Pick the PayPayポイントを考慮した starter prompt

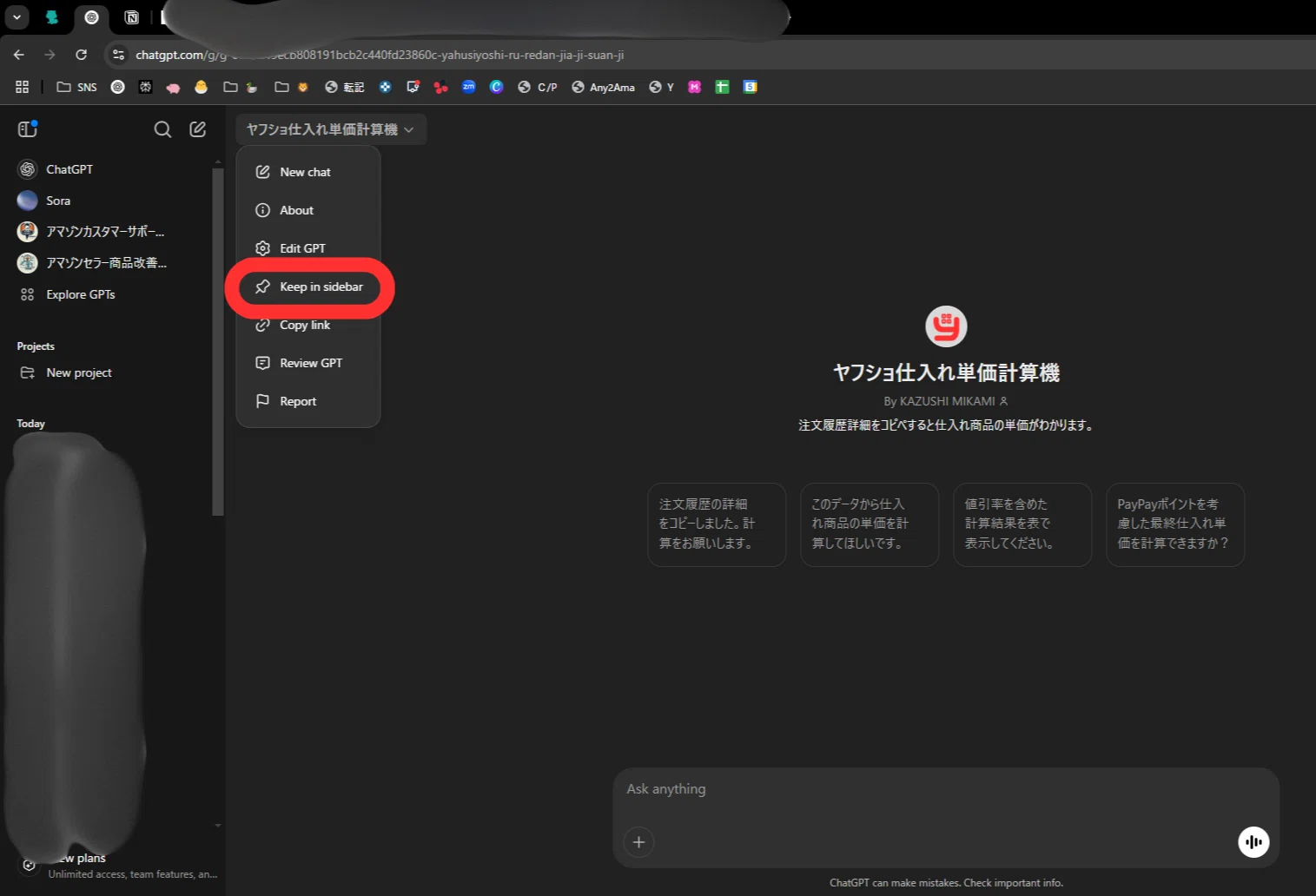[x=1175, y=524]
